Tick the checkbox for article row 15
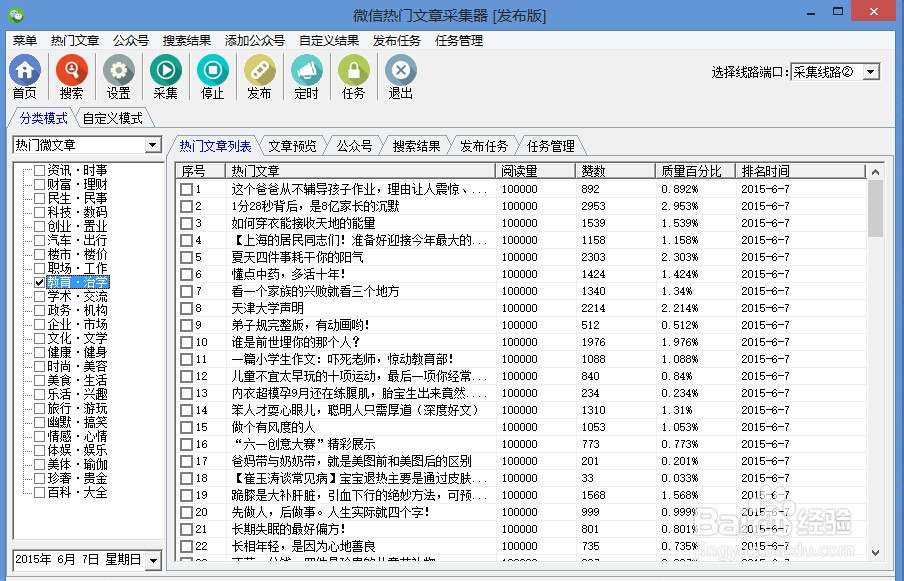Image resolution: width=904 pixels, height=581 pixels. pyautogui.click(x=186, y=428)
